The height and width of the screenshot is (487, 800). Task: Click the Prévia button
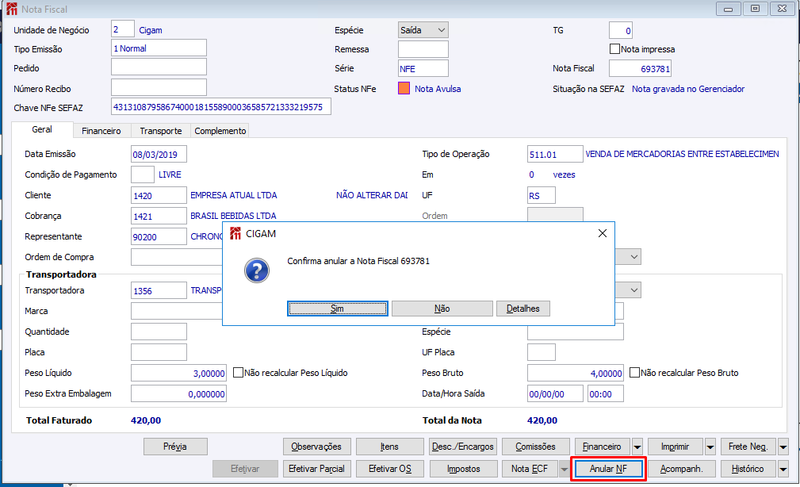click(175, 447)
